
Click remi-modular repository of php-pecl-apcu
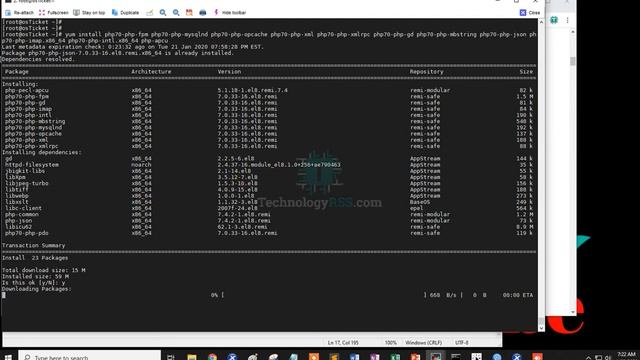pyautogui.click(x=430, y=90)
